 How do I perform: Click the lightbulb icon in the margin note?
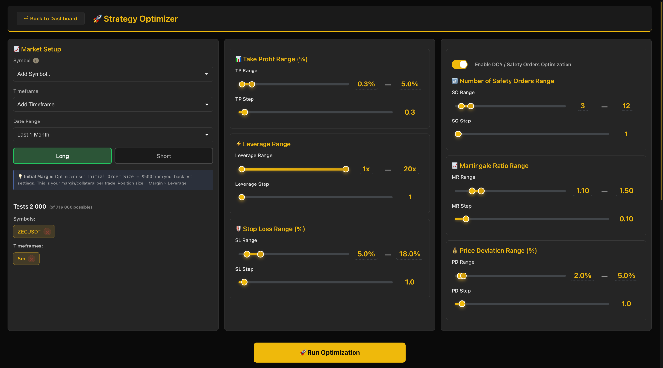20,176
